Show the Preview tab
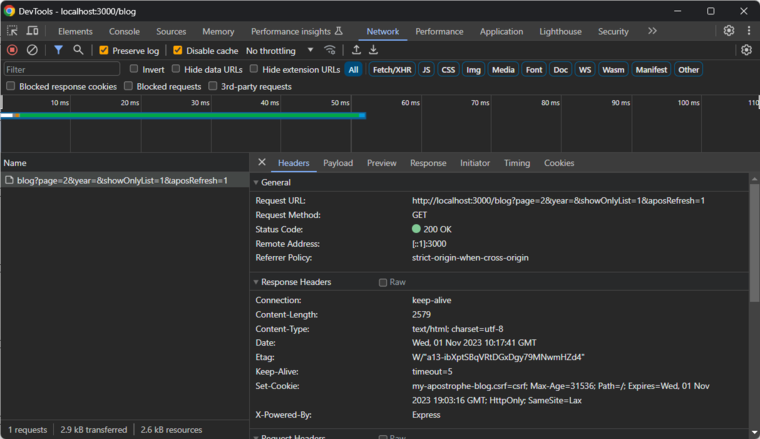 381,163
